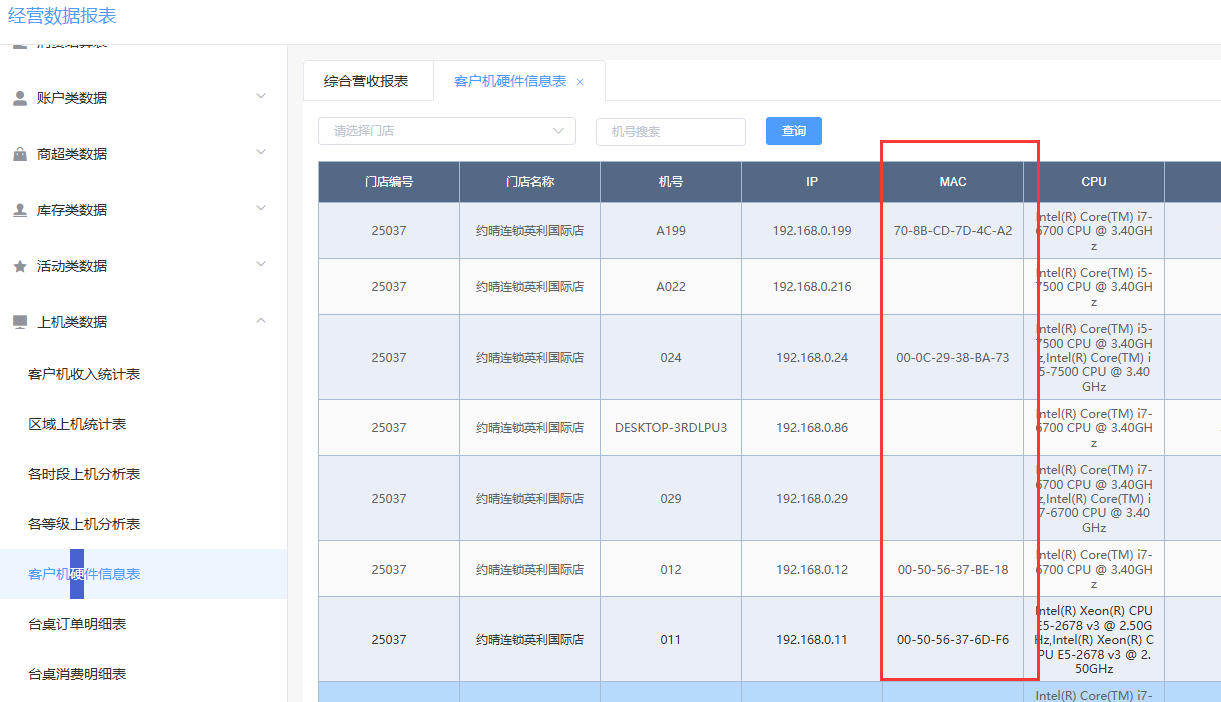Click MAC cell 00-0C-29-38-BA-73
Screen dimensions: 1221x702
953,357
